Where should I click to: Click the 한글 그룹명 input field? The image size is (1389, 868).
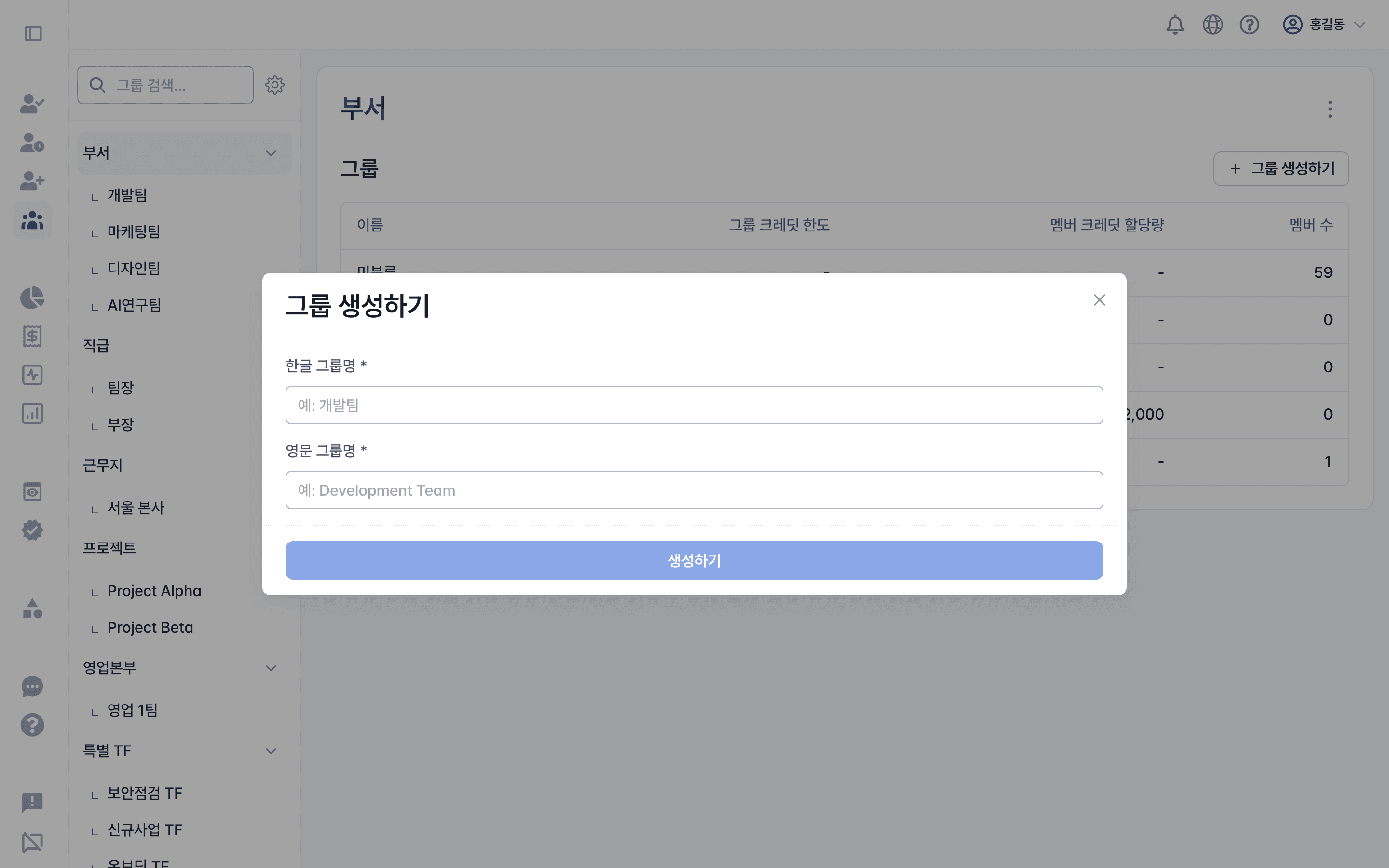(694, 405)
